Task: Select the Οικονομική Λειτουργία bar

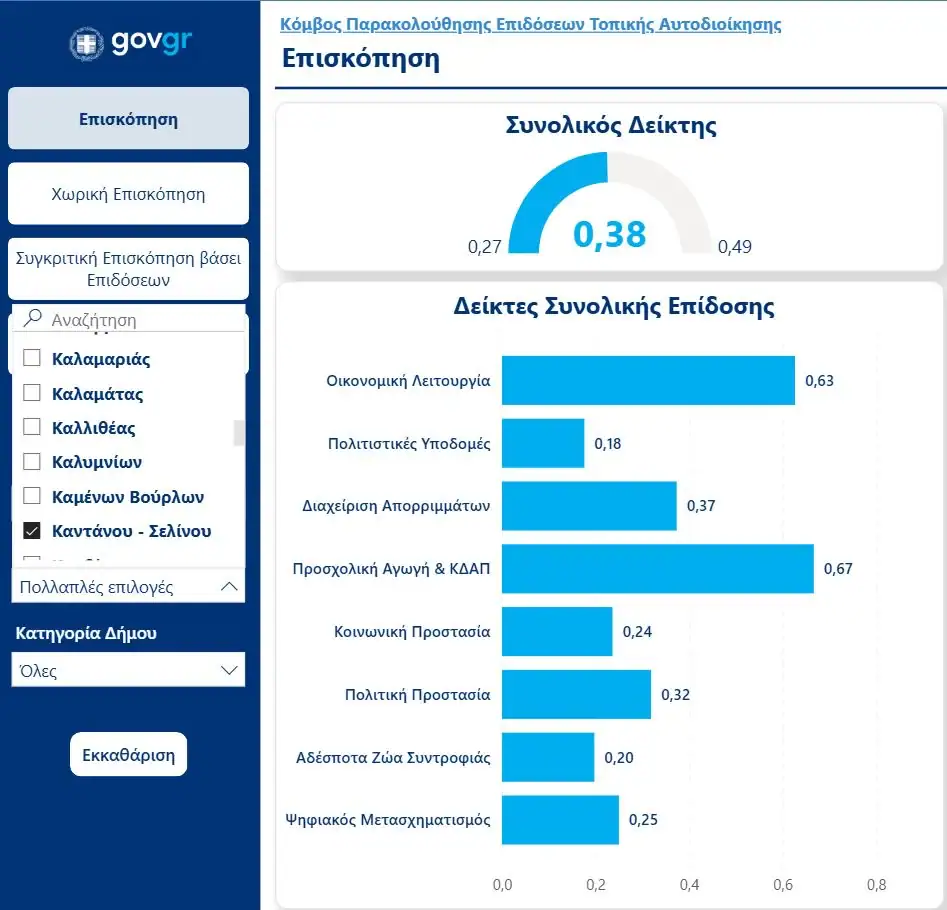Action: 647,381
